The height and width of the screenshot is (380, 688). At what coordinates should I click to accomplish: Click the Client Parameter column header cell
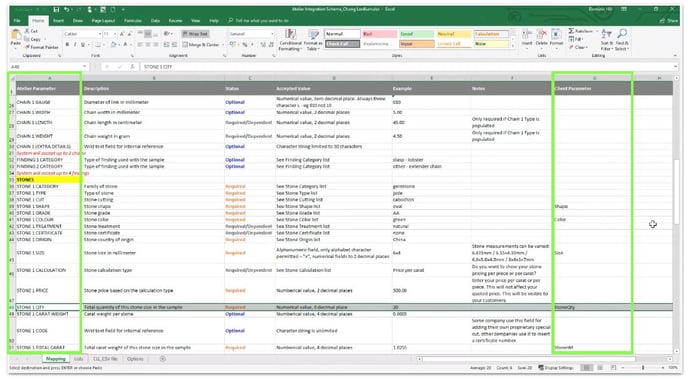pyautogui.click(x=592, y=88)
